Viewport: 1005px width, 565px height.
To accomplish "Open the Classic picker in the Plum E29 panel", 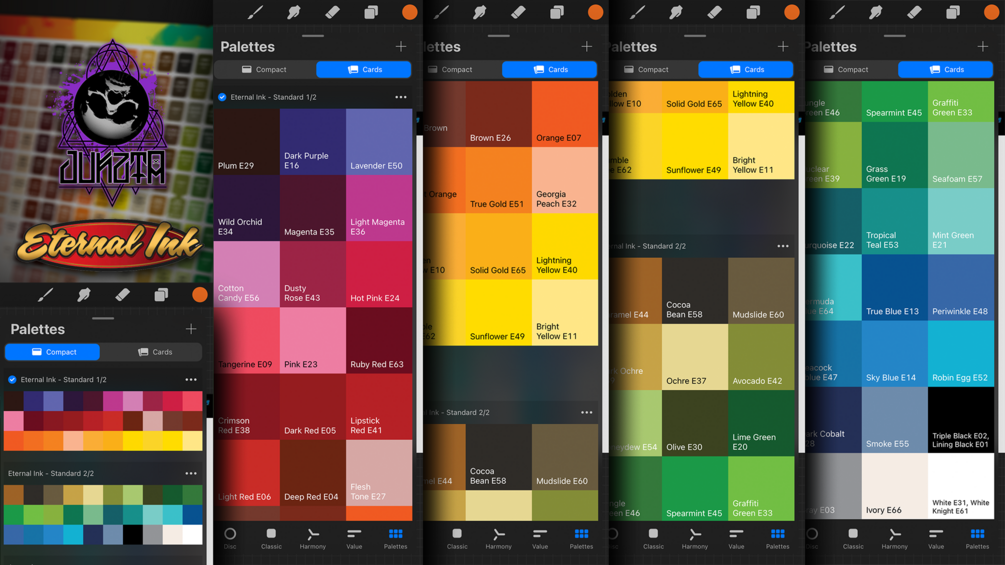I will click(271, 538).
